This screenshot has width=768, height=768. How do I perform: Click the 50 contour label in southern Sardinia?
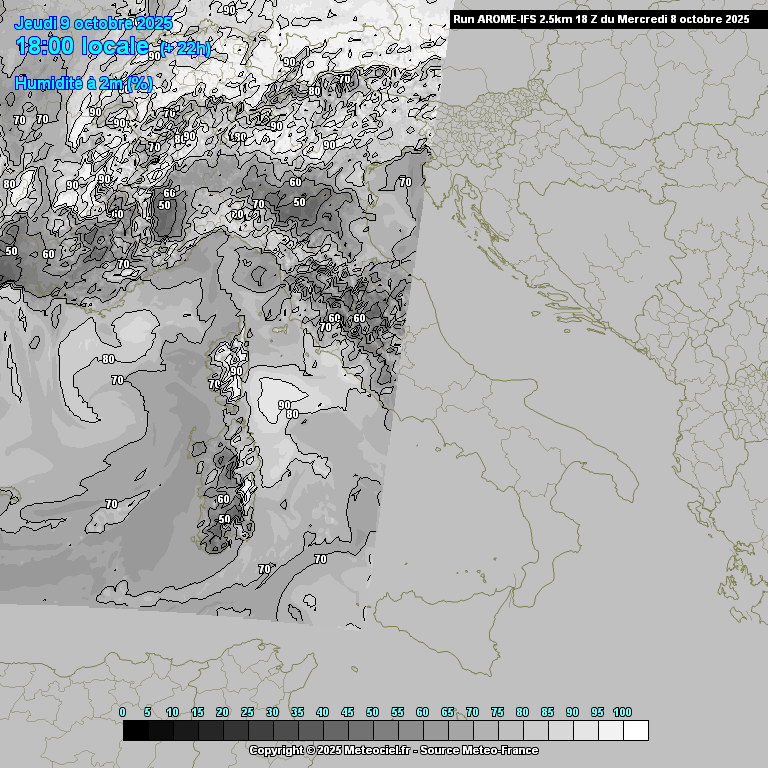click(225, 520)
